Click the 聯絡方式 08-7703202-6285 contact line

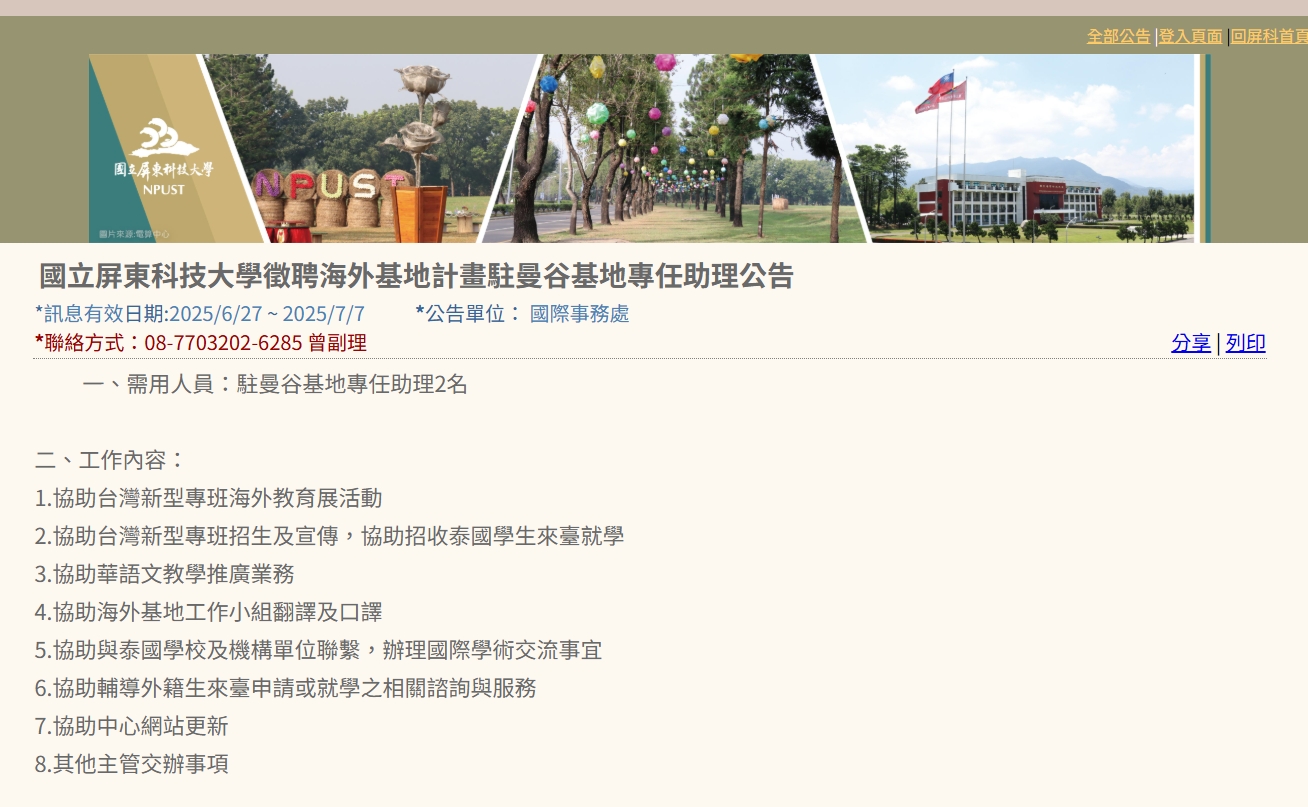click(201, 343)
